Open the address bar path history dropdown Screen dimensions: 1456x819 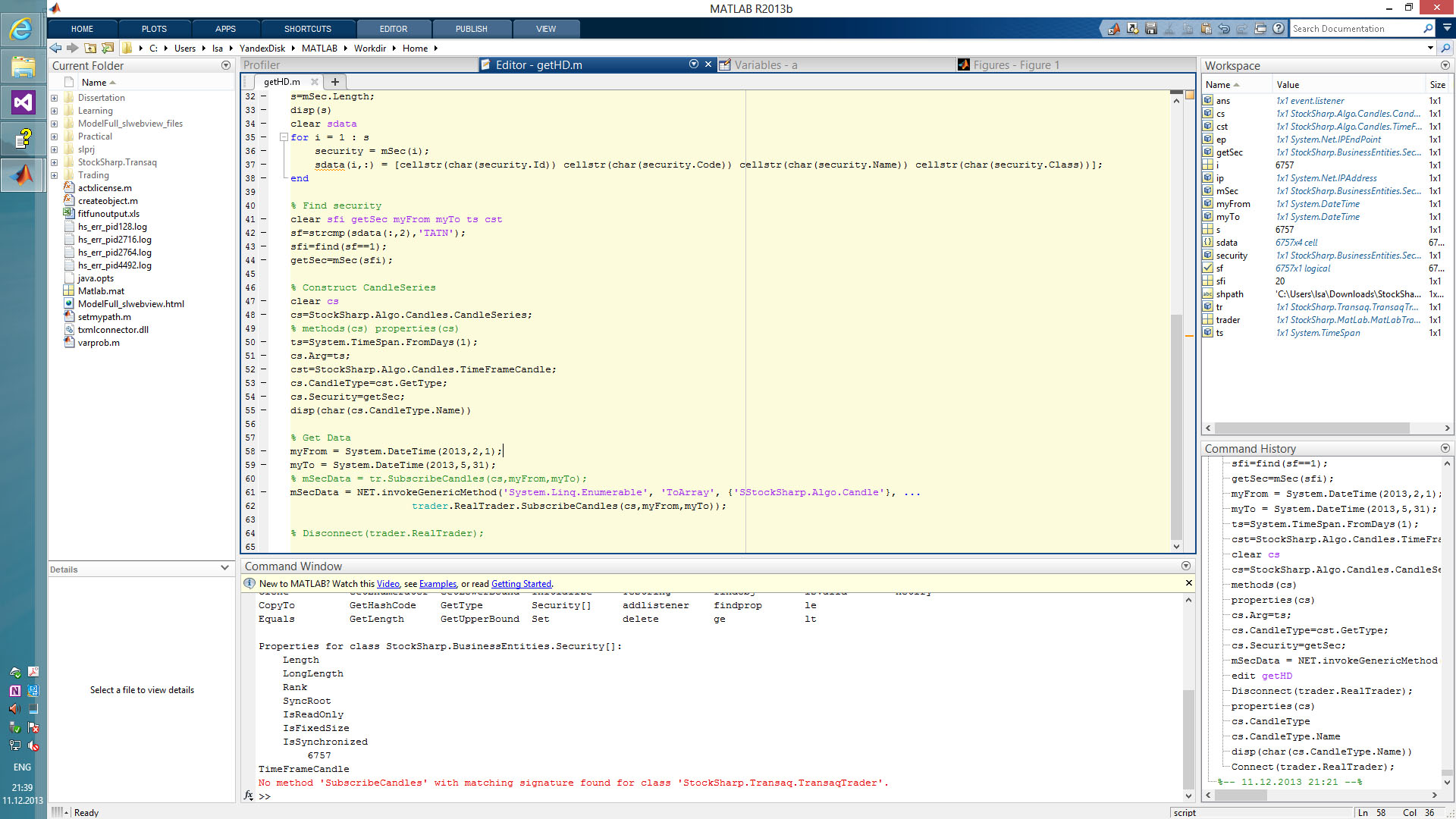[x=1430, y=48]
